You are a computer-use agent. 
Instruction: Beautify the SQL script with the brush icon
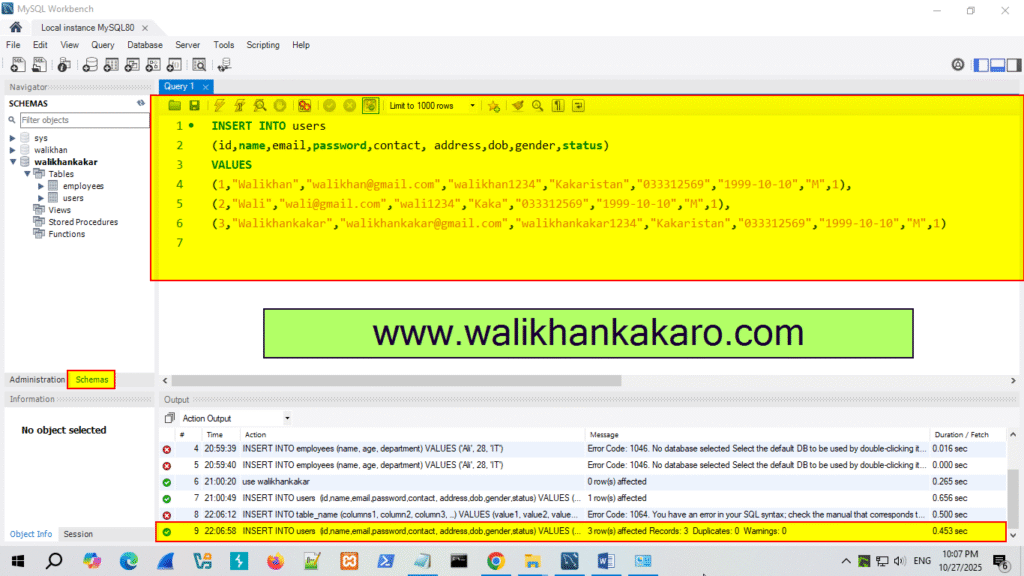tap(517, 105)
